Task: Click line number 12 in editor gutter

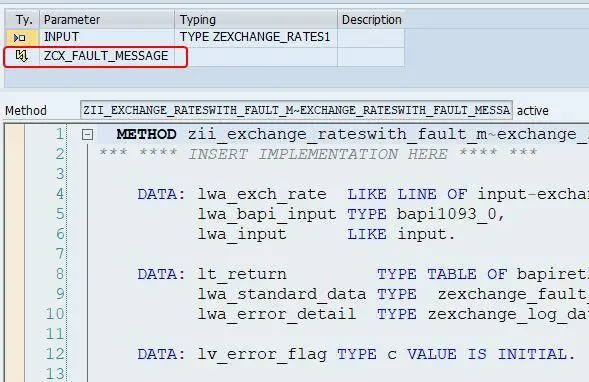Action: [55, 354]
